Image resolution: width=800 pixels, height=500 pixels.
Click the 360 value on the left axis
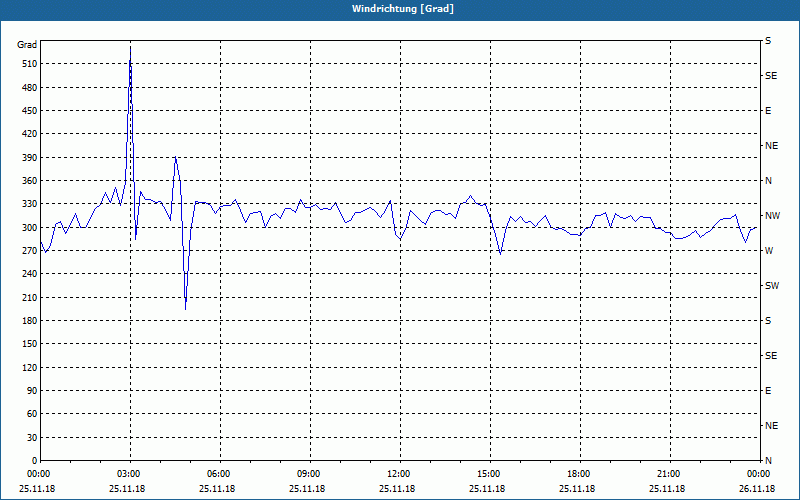point(30,181)
